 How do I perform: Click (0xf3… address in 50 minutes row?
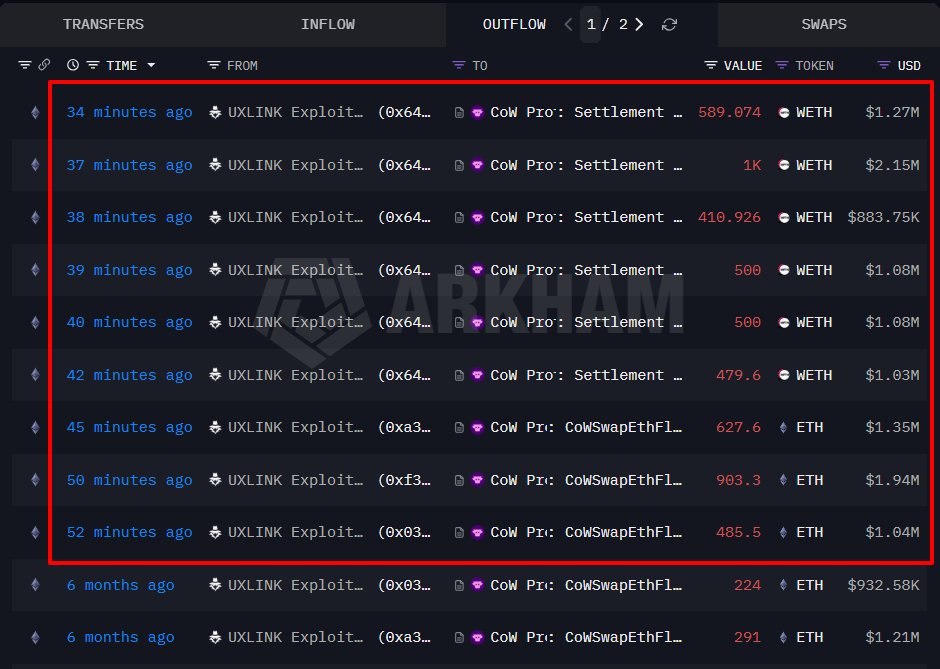[404, 480]
